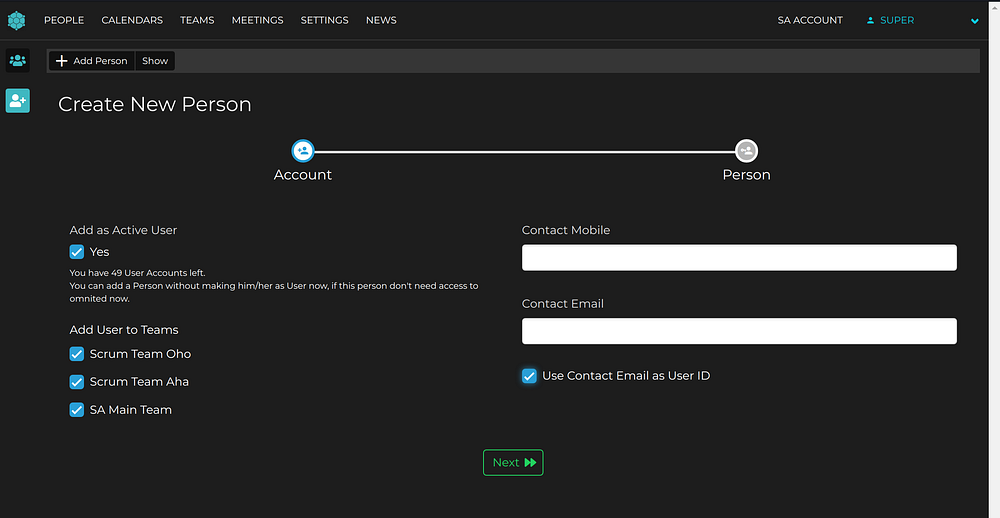1000x518 pixels.
Task: Click the Contact Mobile input field
Action: [x=739, y=258]
